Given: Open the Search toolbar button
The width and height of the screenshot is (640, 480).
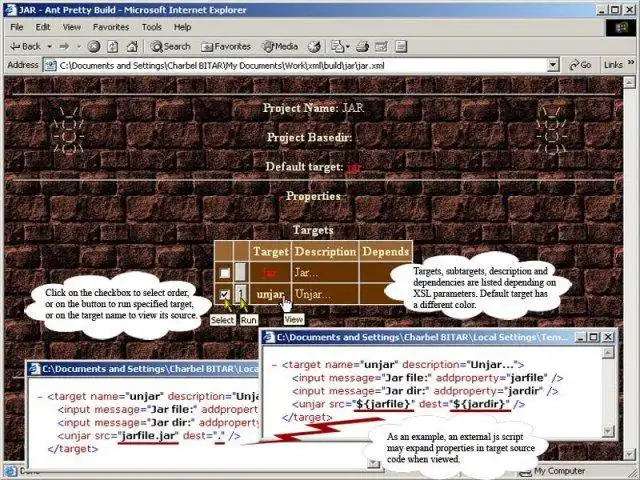Looking at the screenshot, I should click(170, 47).
